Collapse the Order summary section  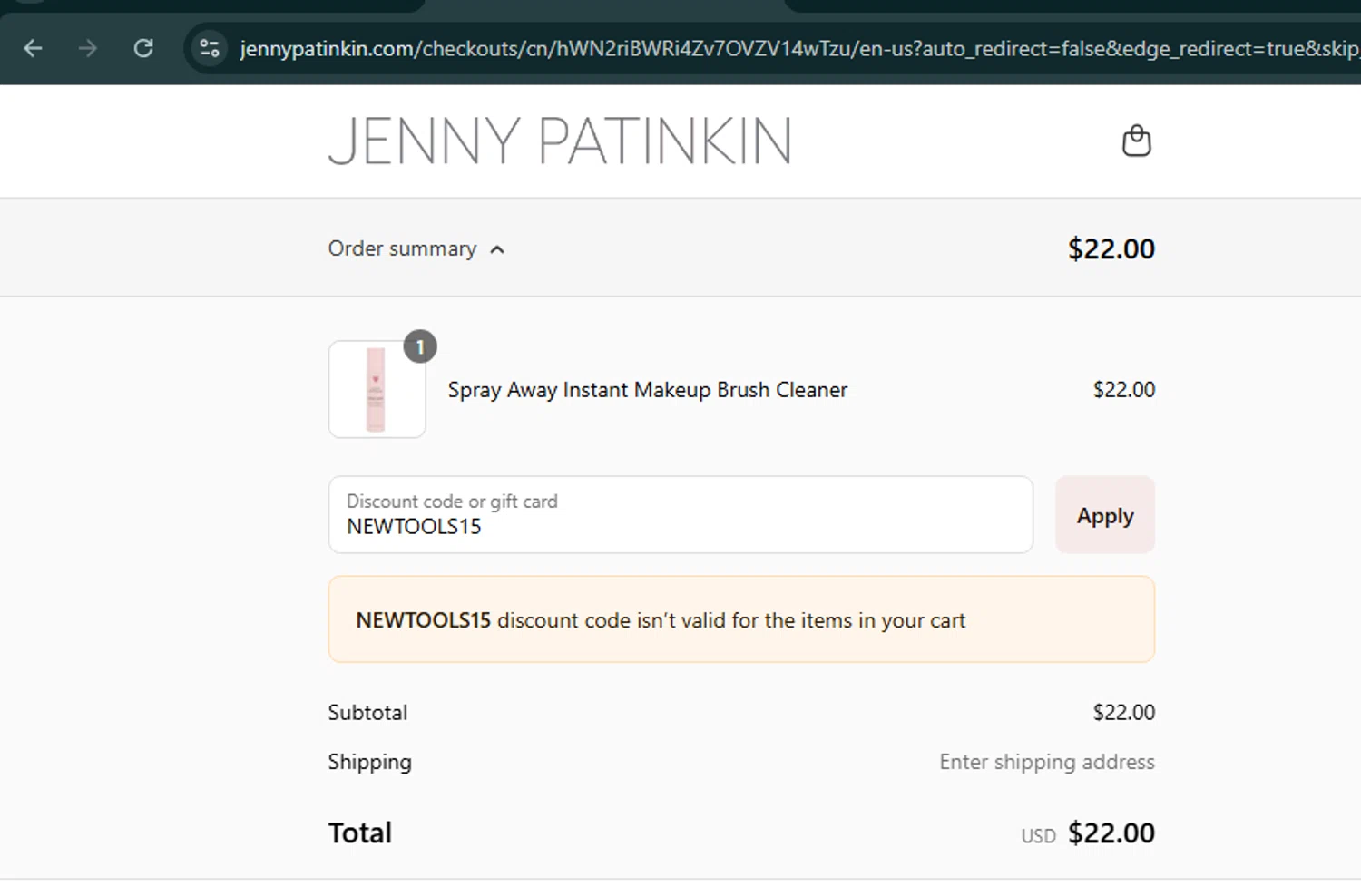[x=416, y=248]
